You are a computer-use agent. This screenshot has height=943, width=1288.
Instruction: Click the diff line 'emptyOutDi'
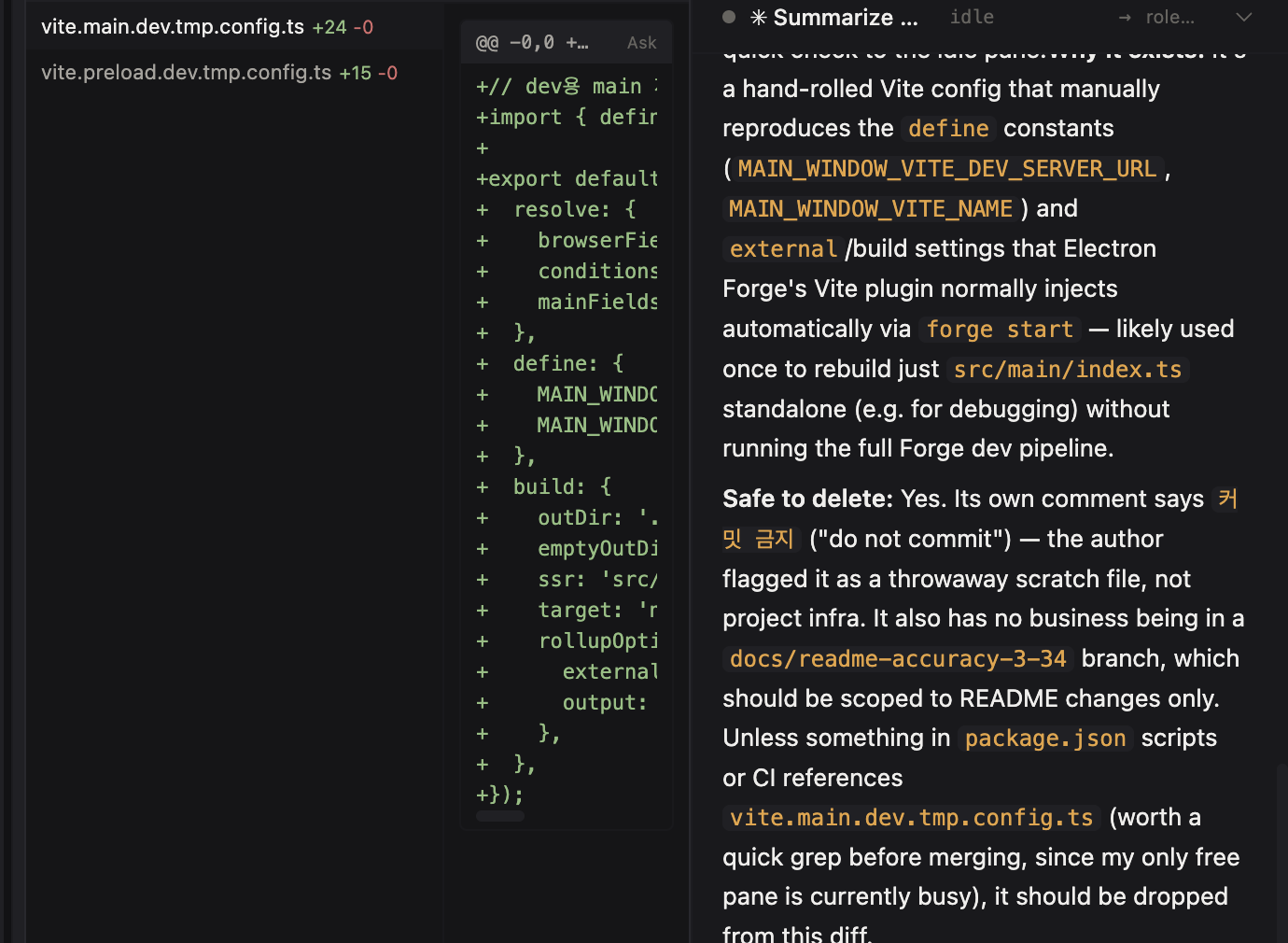pos(567,548)
